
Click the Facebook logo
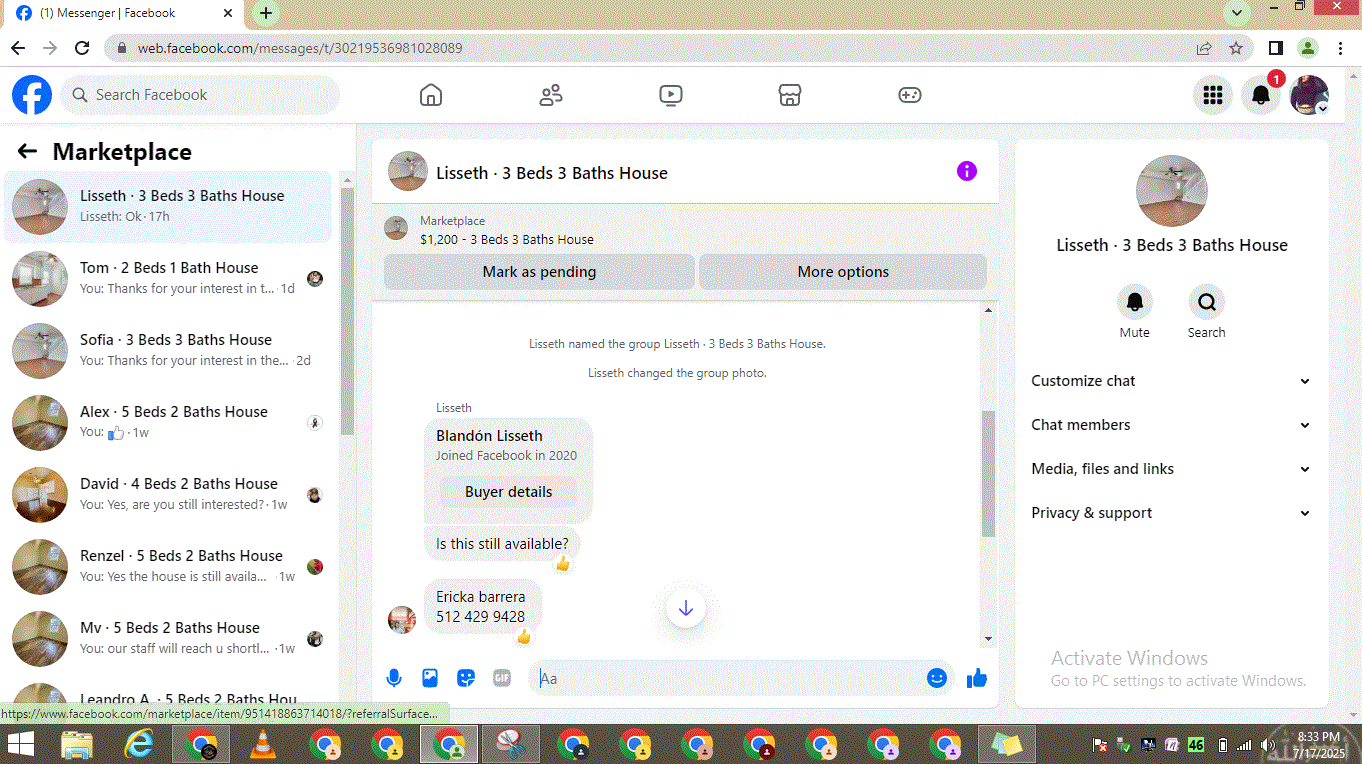[x=32, y=95]
